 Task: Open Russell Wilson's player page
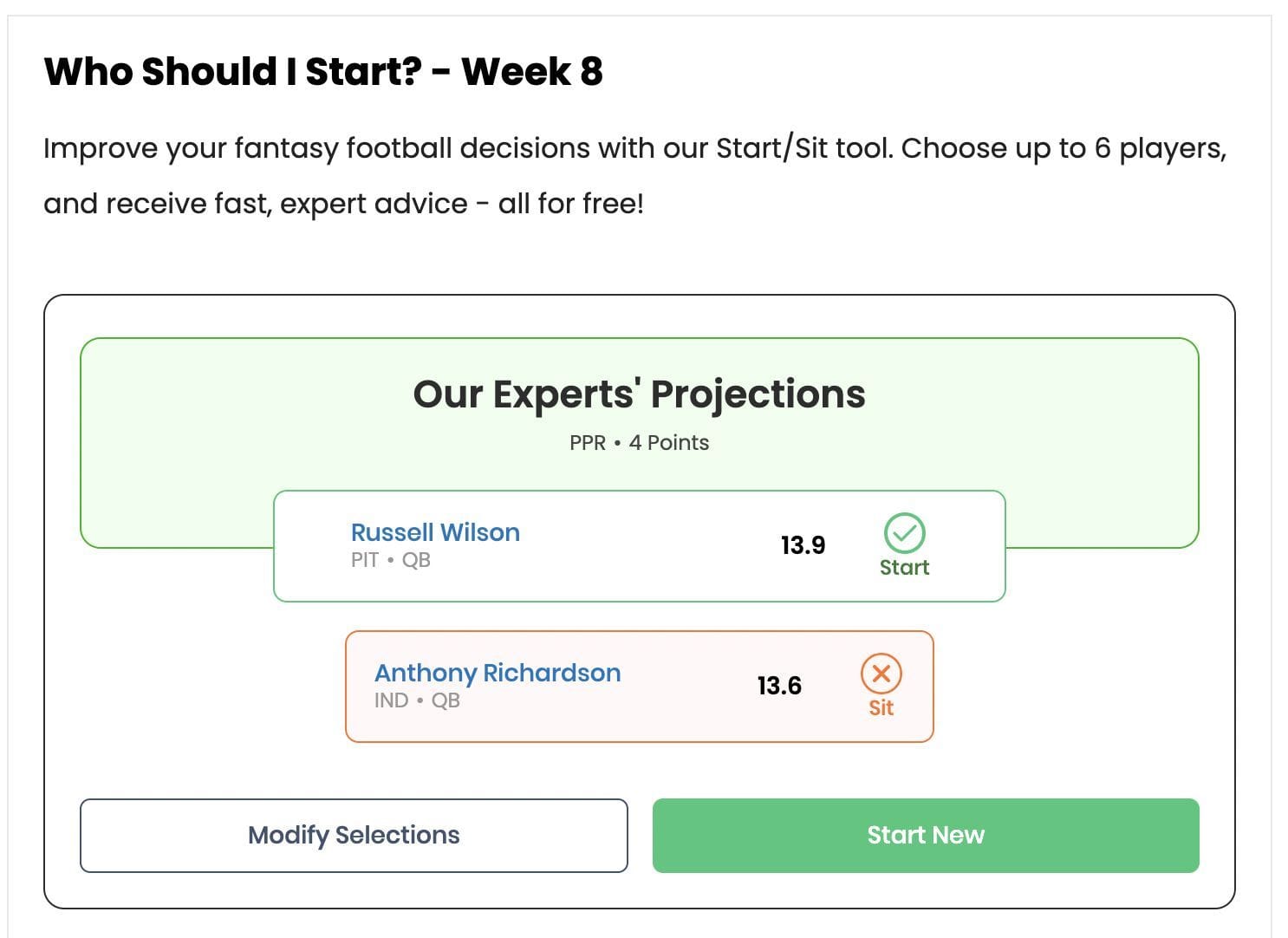click(435, 532)
